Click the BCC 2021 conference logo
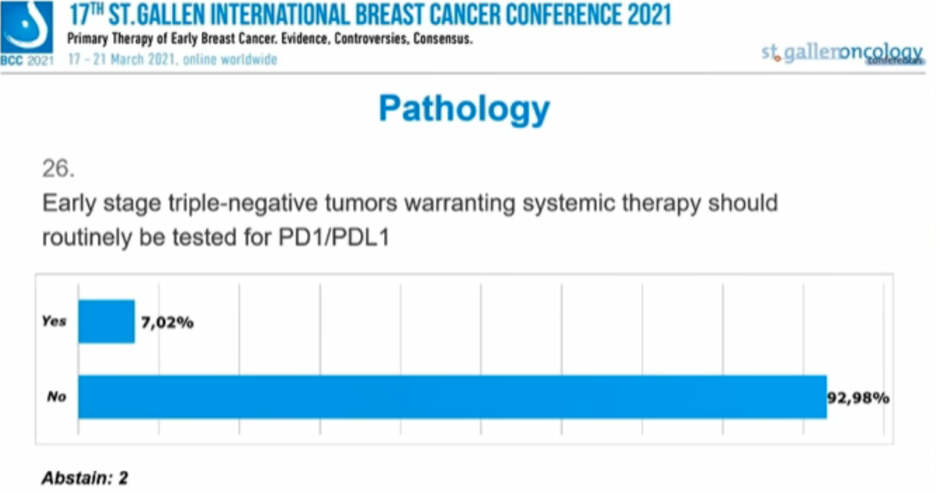 point(26,28)
